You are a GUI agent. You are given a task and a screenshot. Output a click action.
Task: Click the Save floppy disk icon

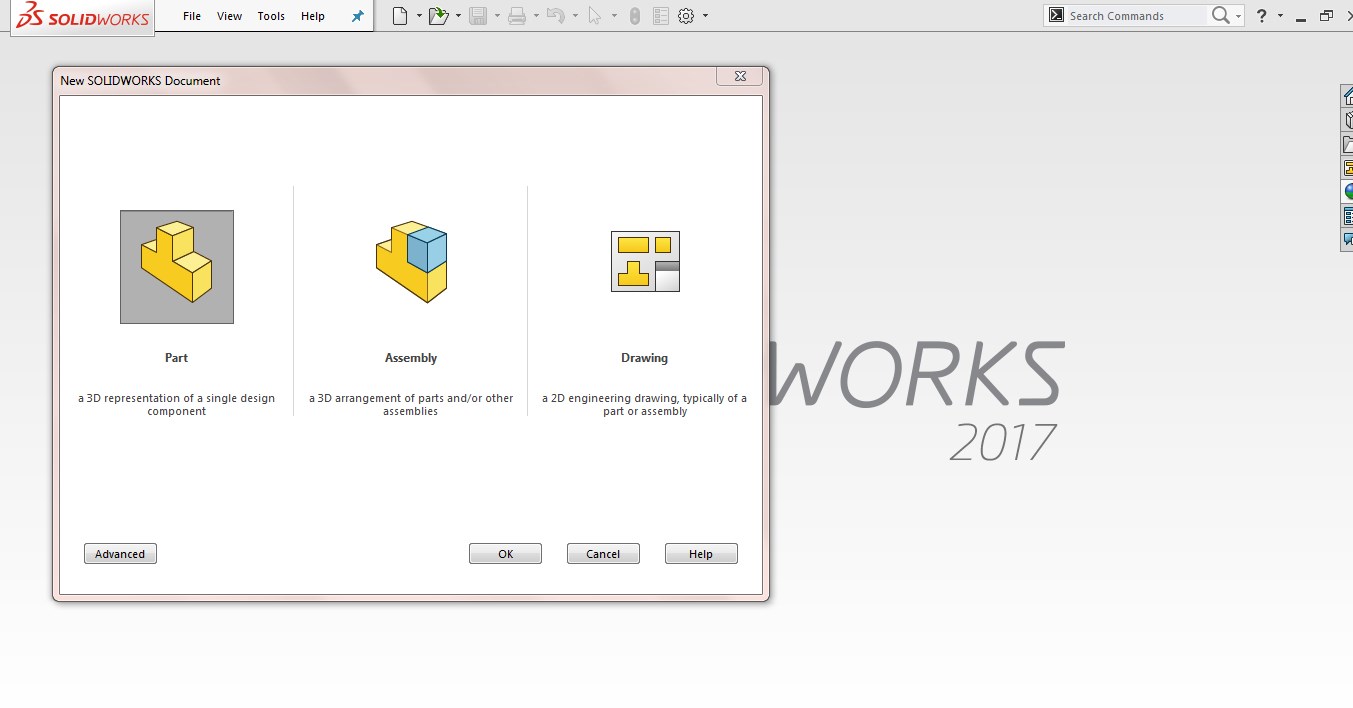pos(478,16)
